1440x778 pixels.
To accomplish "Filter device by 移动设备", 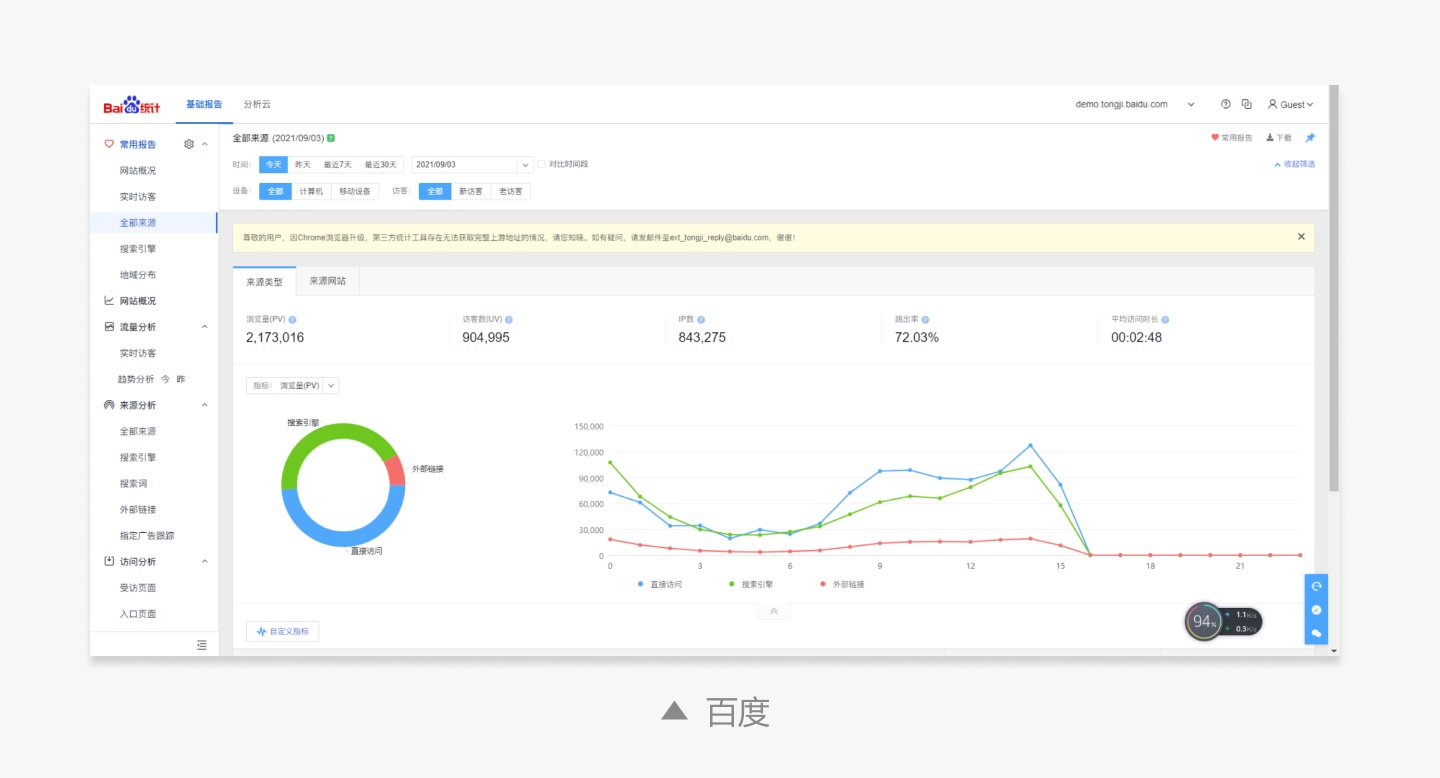I will (355, 191).
